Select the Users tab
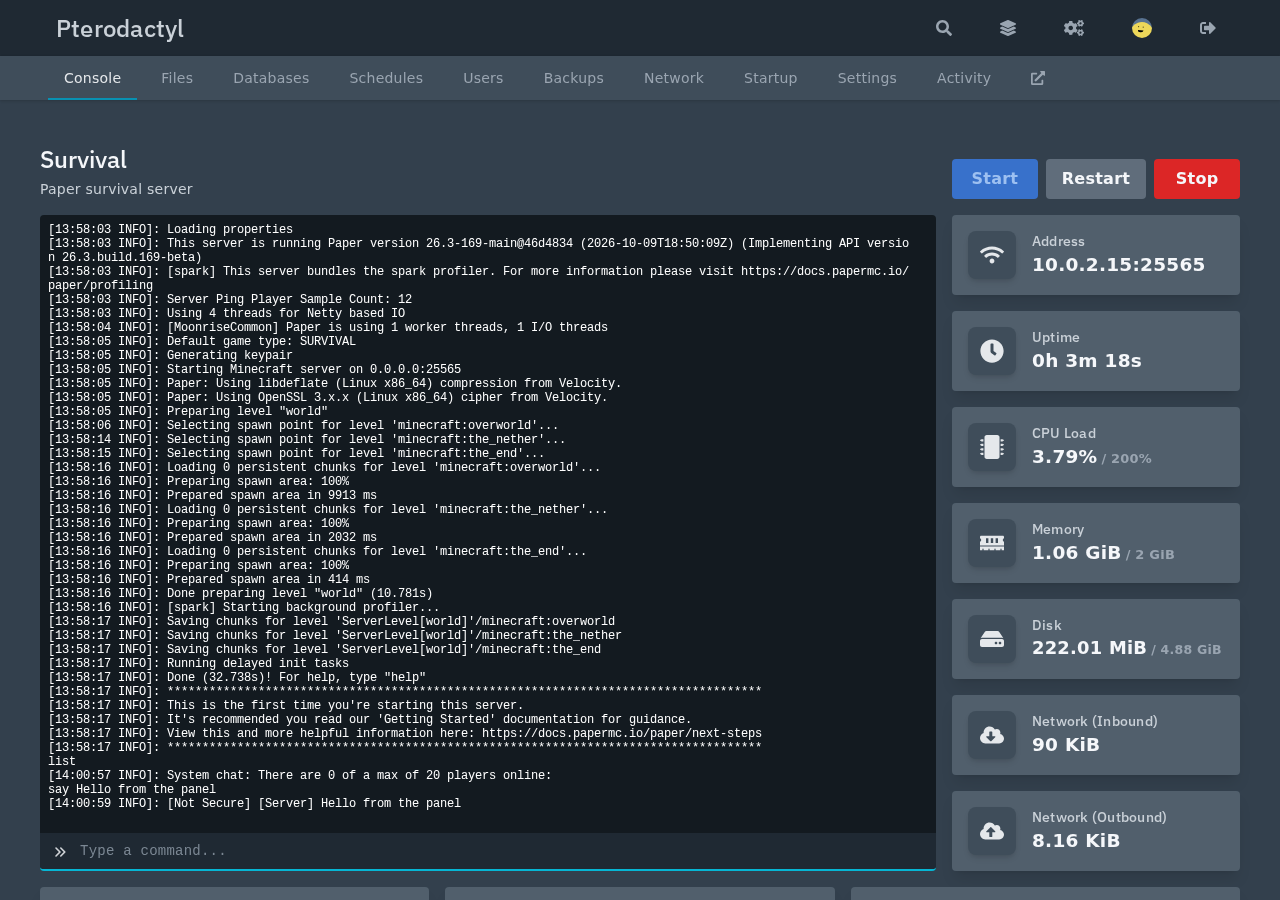 pos(483,78)
